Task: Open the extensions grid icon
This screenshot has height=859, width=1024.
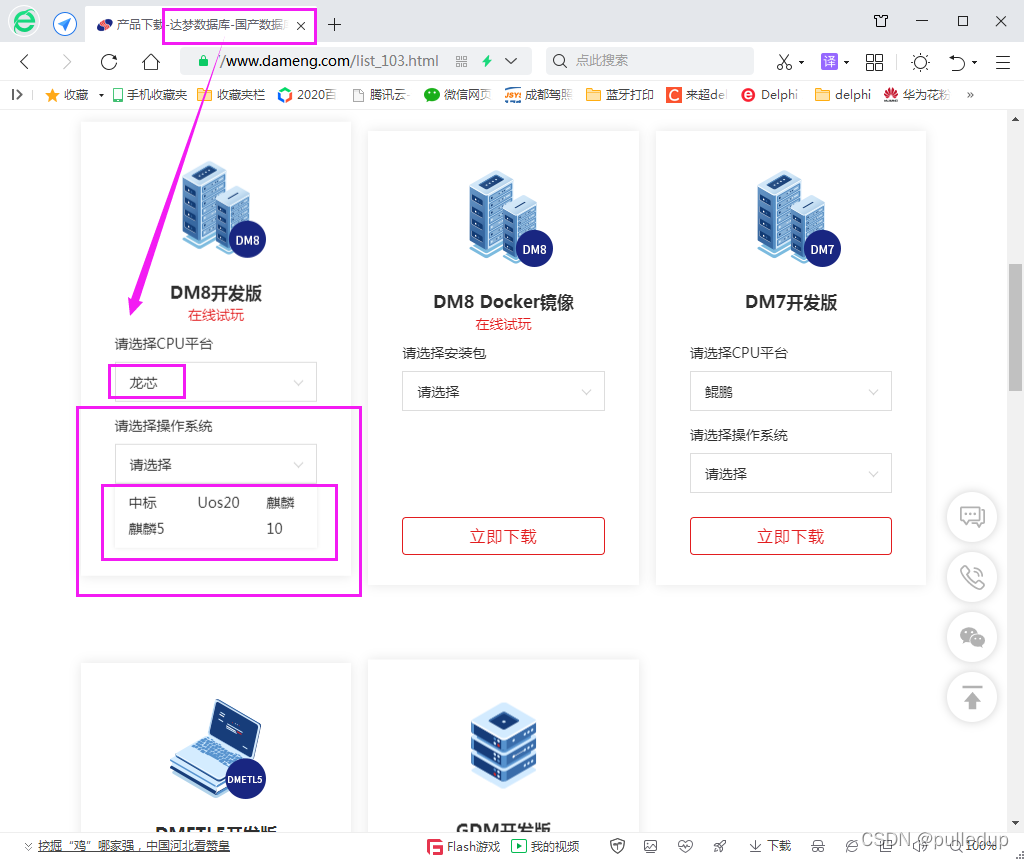Action: pos(874,62)
